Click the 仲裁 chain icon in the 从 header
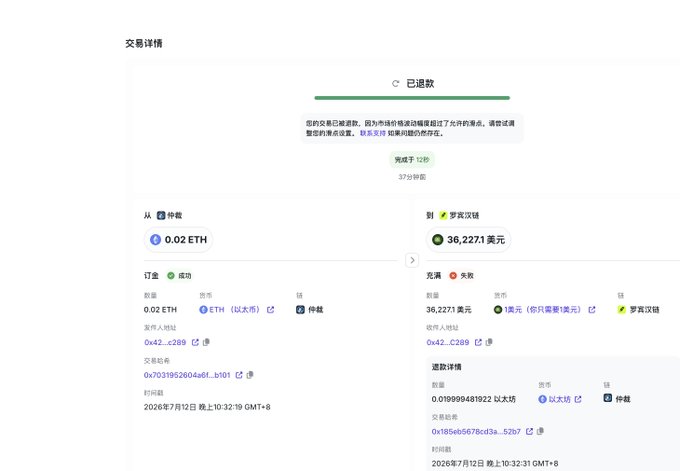This screenshot has width=680, height=471. (161, 215)
